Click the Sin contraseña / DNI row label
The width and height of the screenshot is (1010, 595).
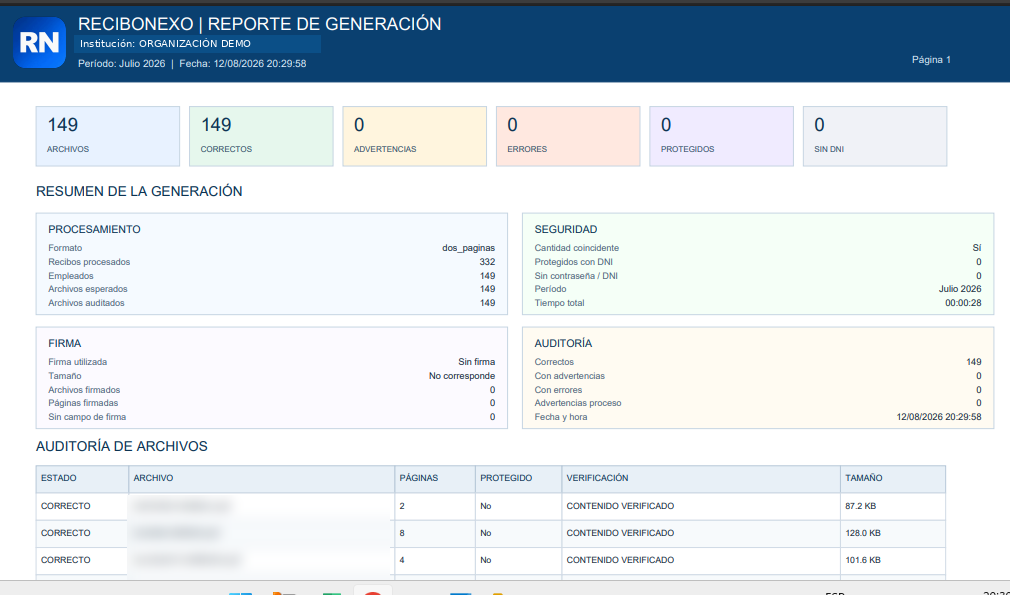(x=576, y=276)
